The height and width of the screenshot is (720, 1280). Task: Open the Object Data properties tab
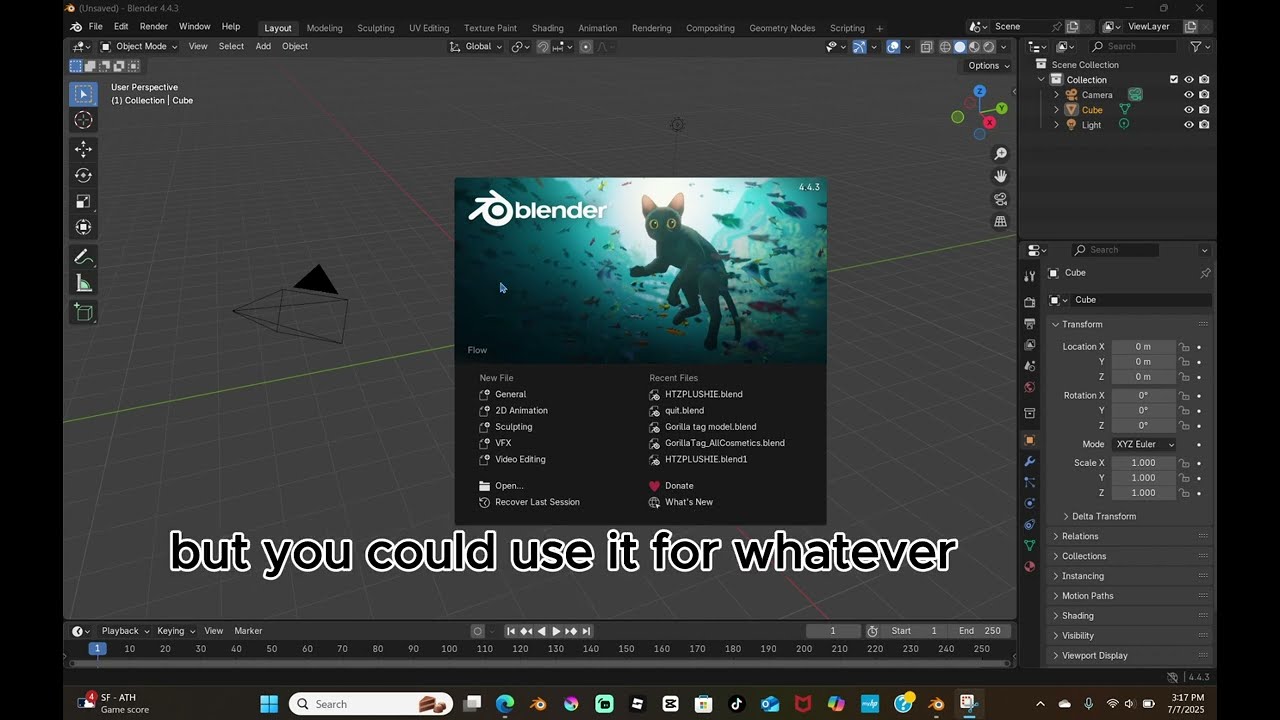[x=1030, y=545]
